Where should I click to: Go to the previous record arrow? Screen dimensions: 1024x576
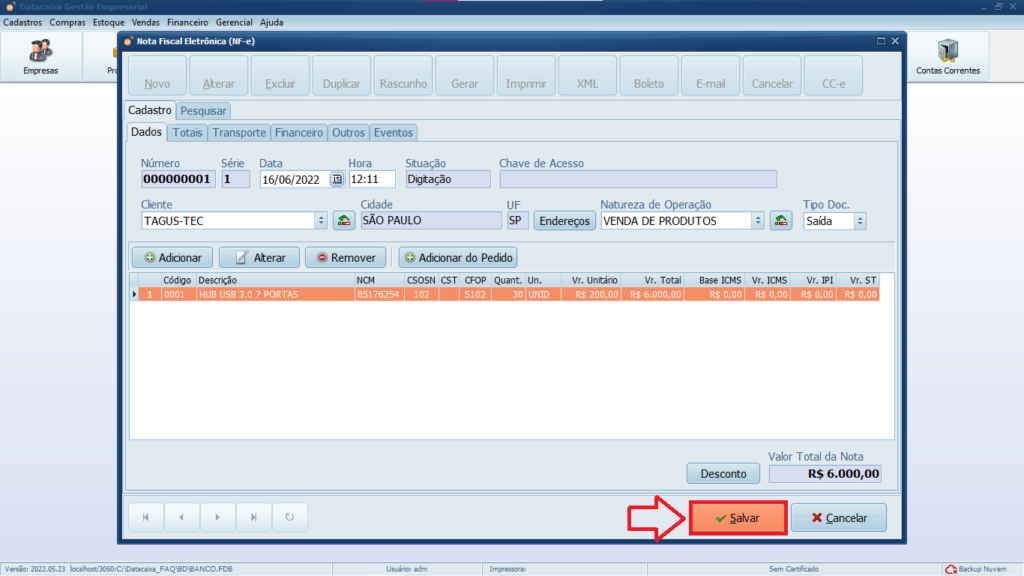pos(181,517)
